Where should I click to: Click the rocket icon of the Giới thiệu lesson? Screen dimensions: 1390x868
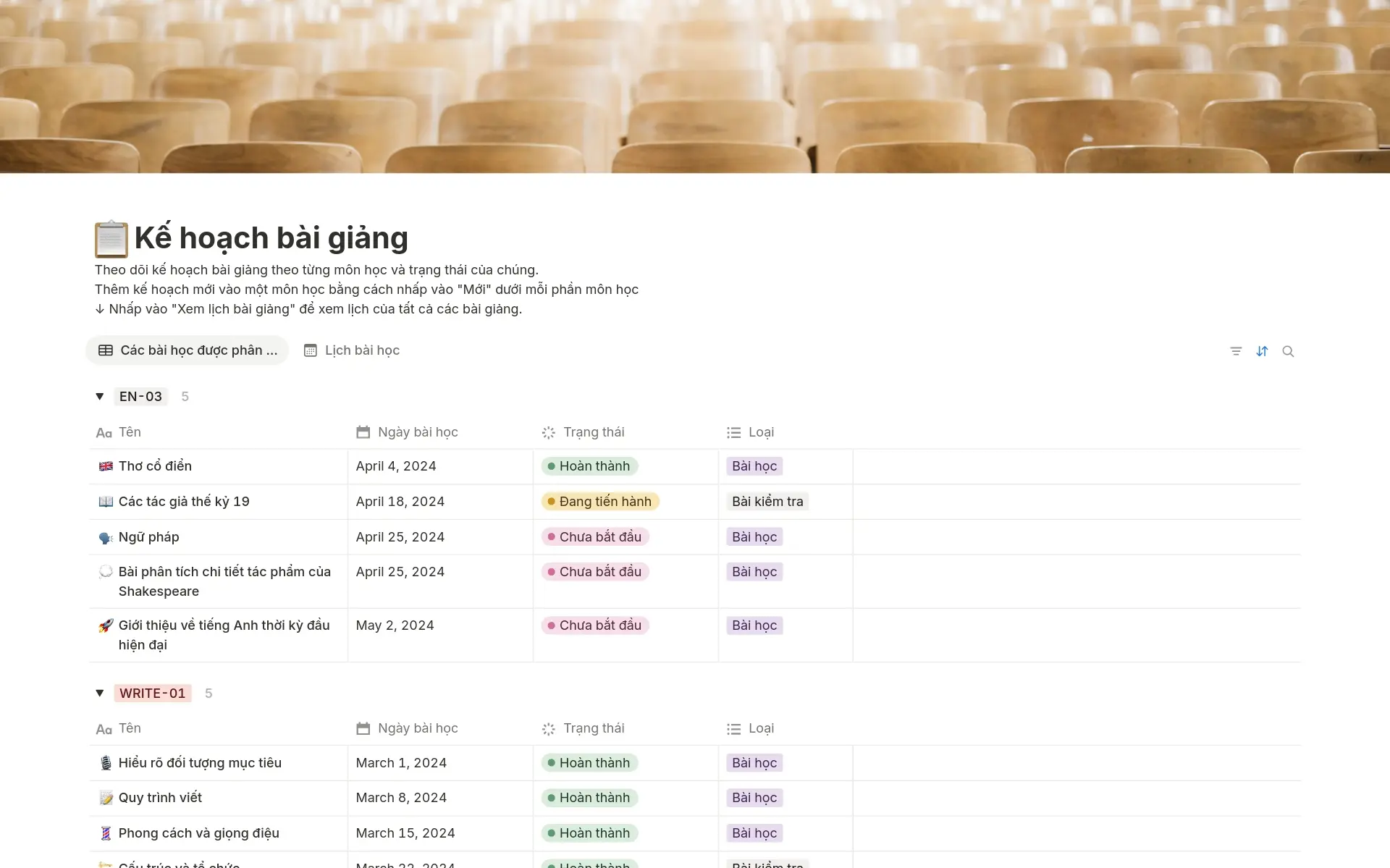(106, 625)
